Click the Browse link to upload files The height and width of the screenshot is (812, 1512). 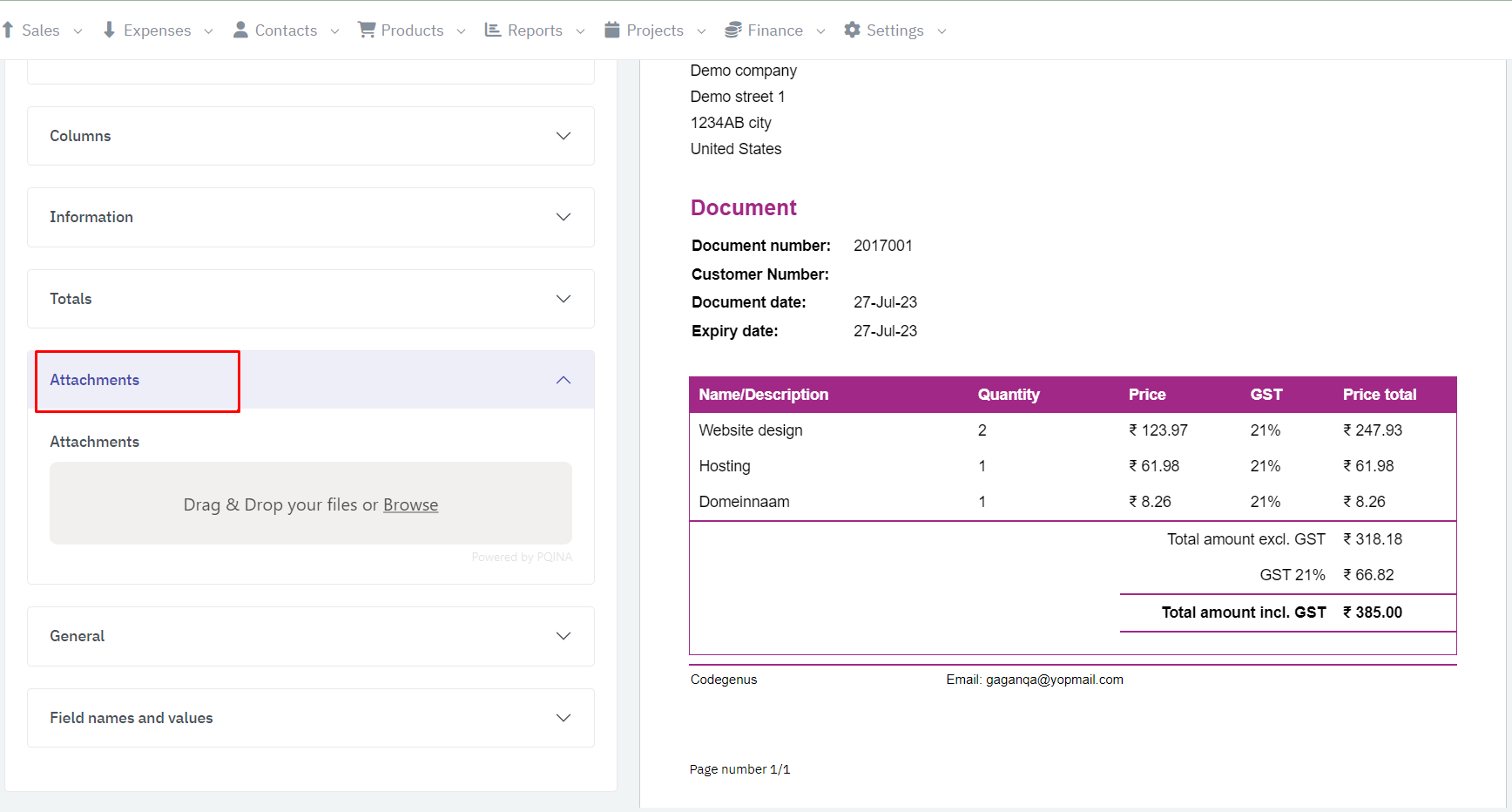point(410,505)
